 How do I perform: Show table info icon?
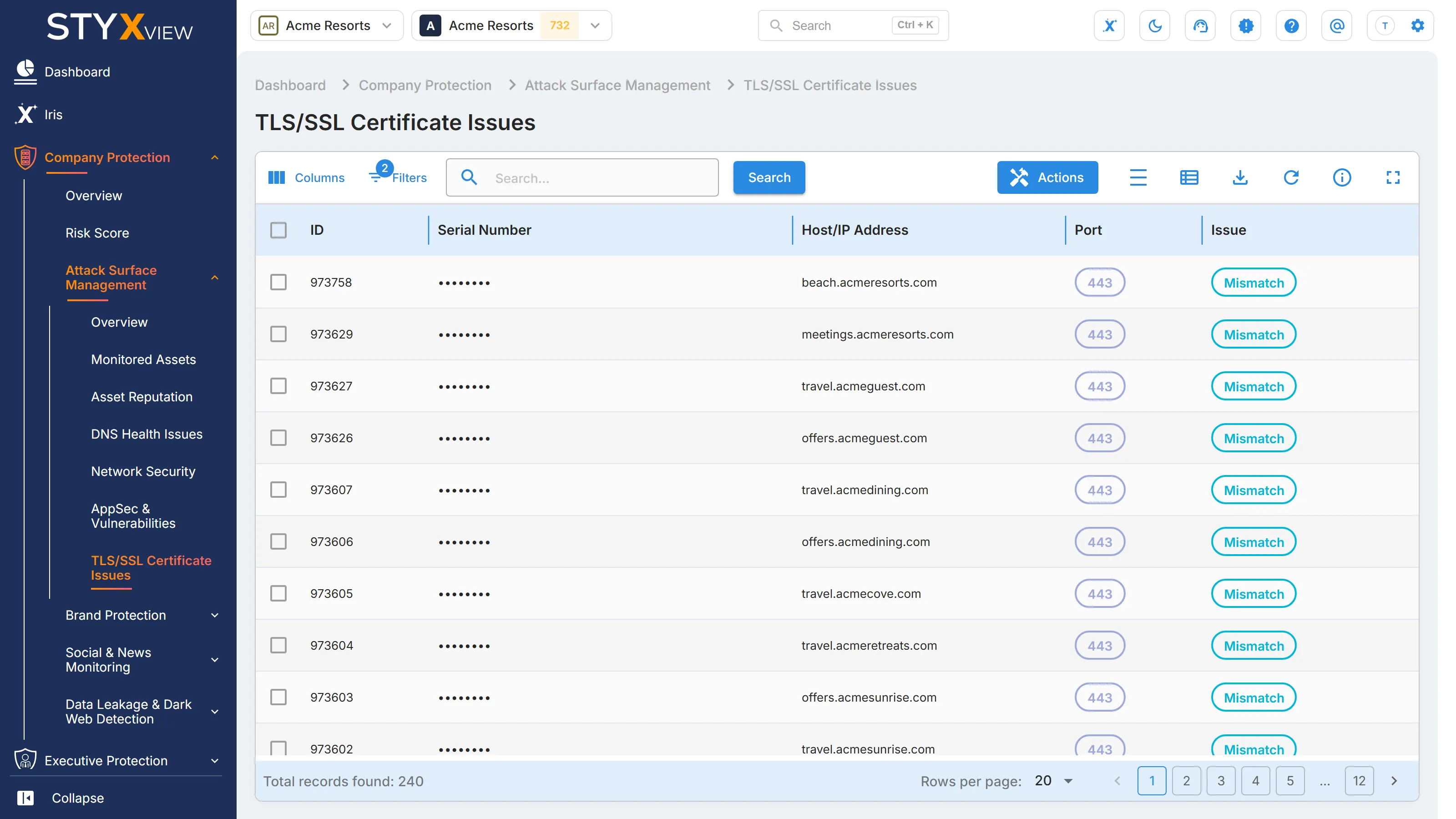tap(1342, 177)
